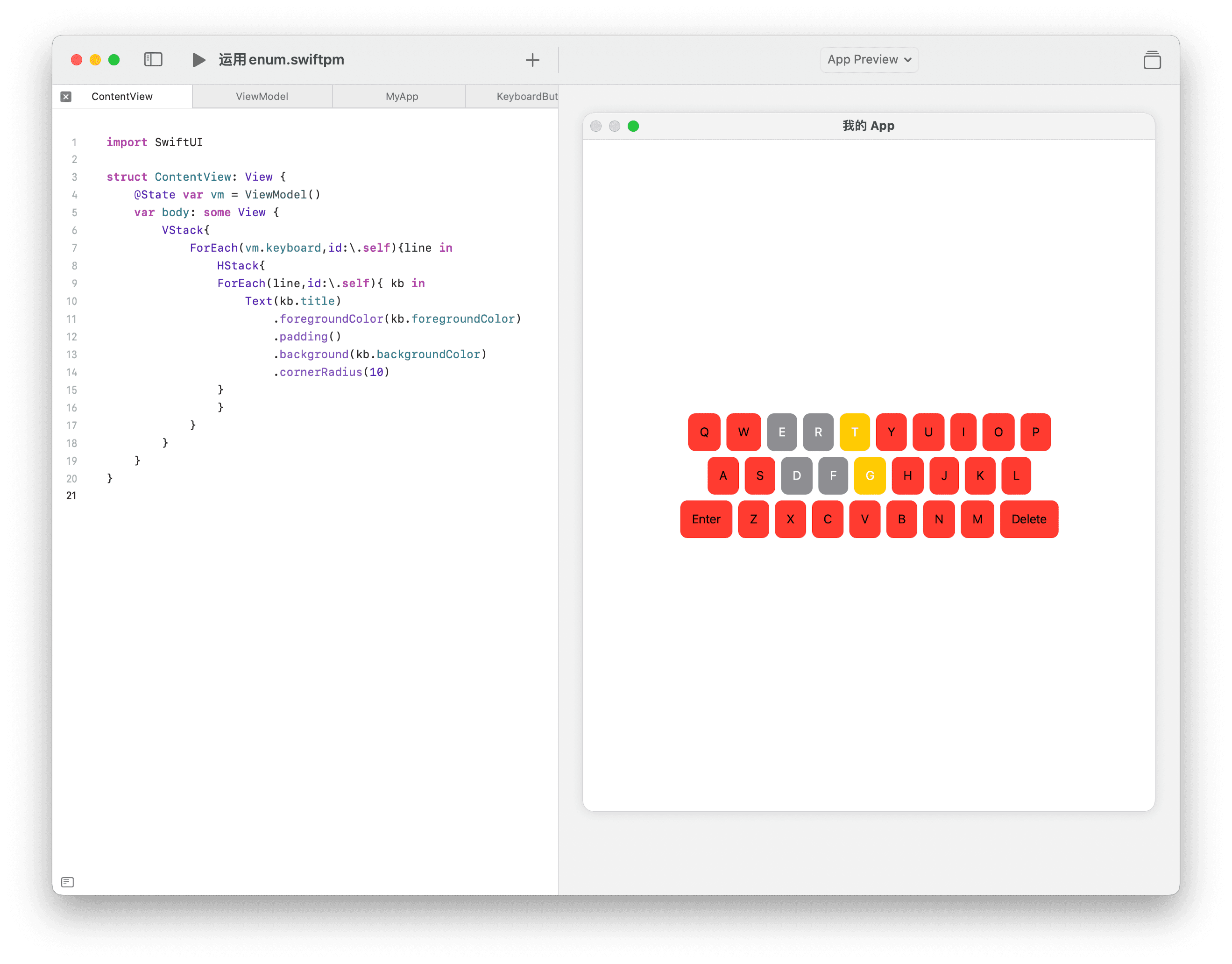
Task: Open the console icon at bottom left
Action: click(x=67, y=882)
